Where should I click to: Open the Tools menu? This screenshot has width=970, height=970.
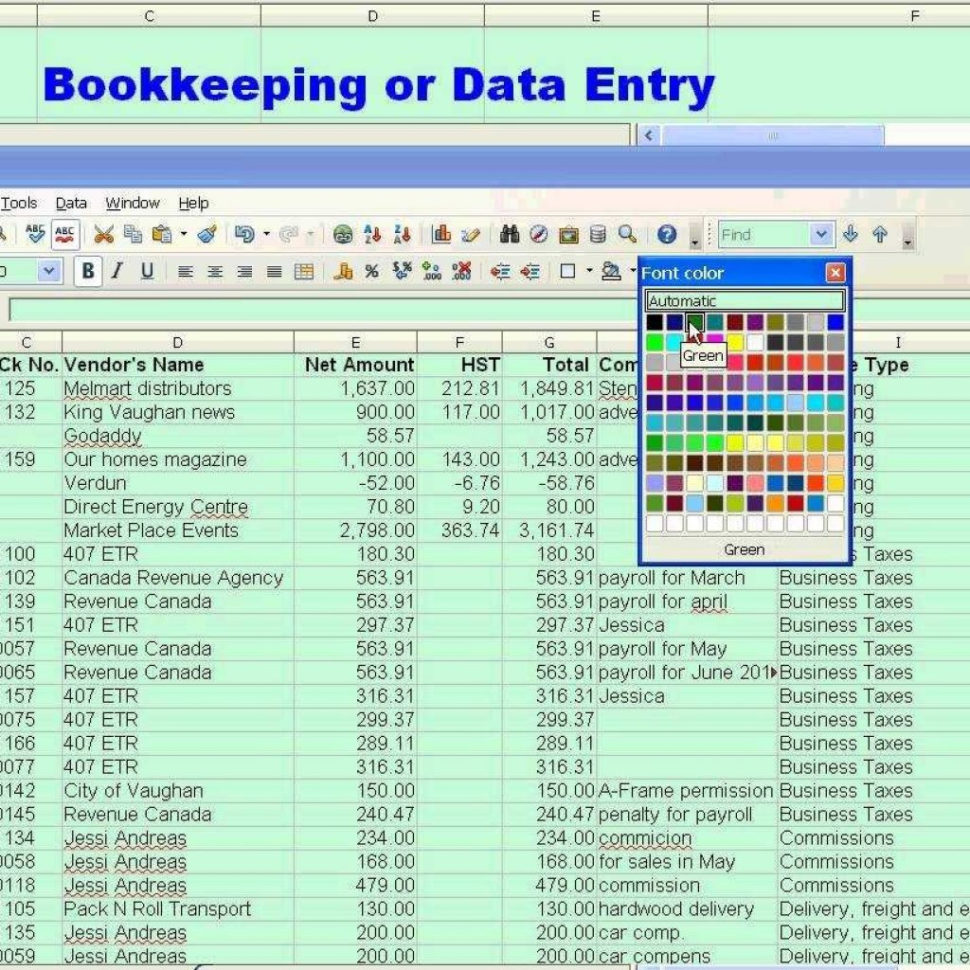[x=18, y=203]
